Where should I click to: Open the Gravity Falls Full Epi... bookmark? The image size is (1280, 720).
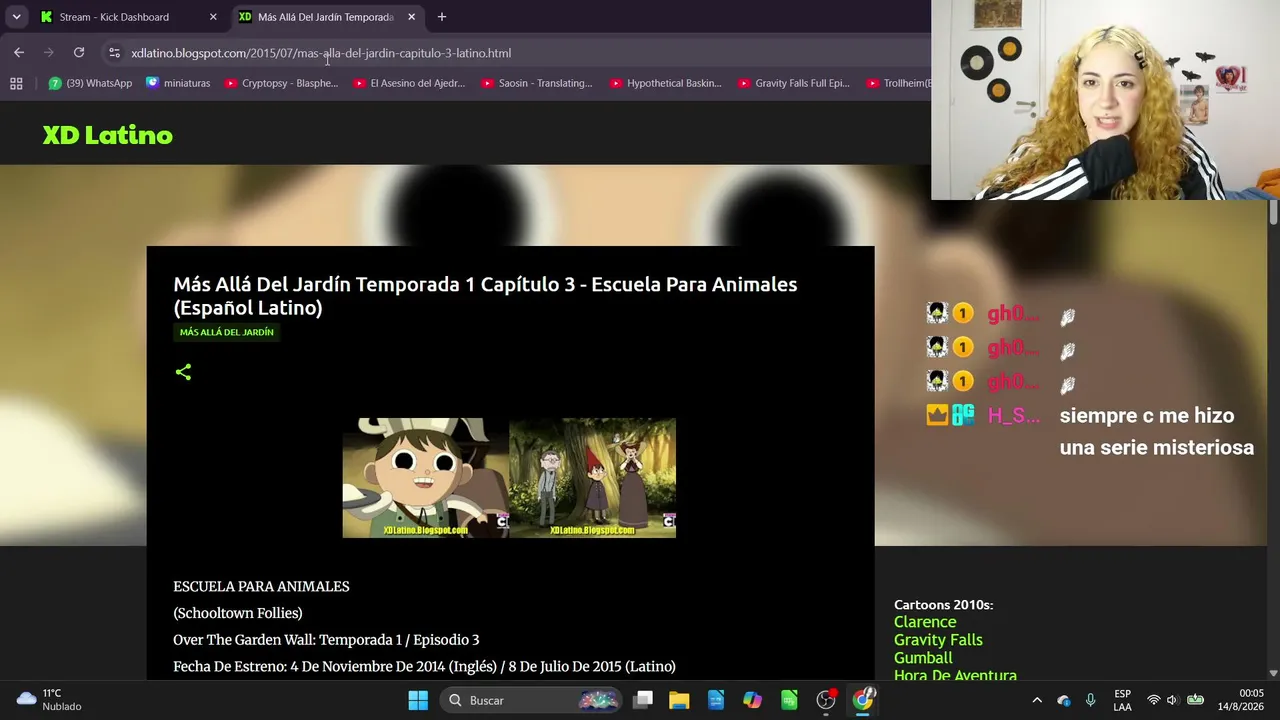coord(794,83)
